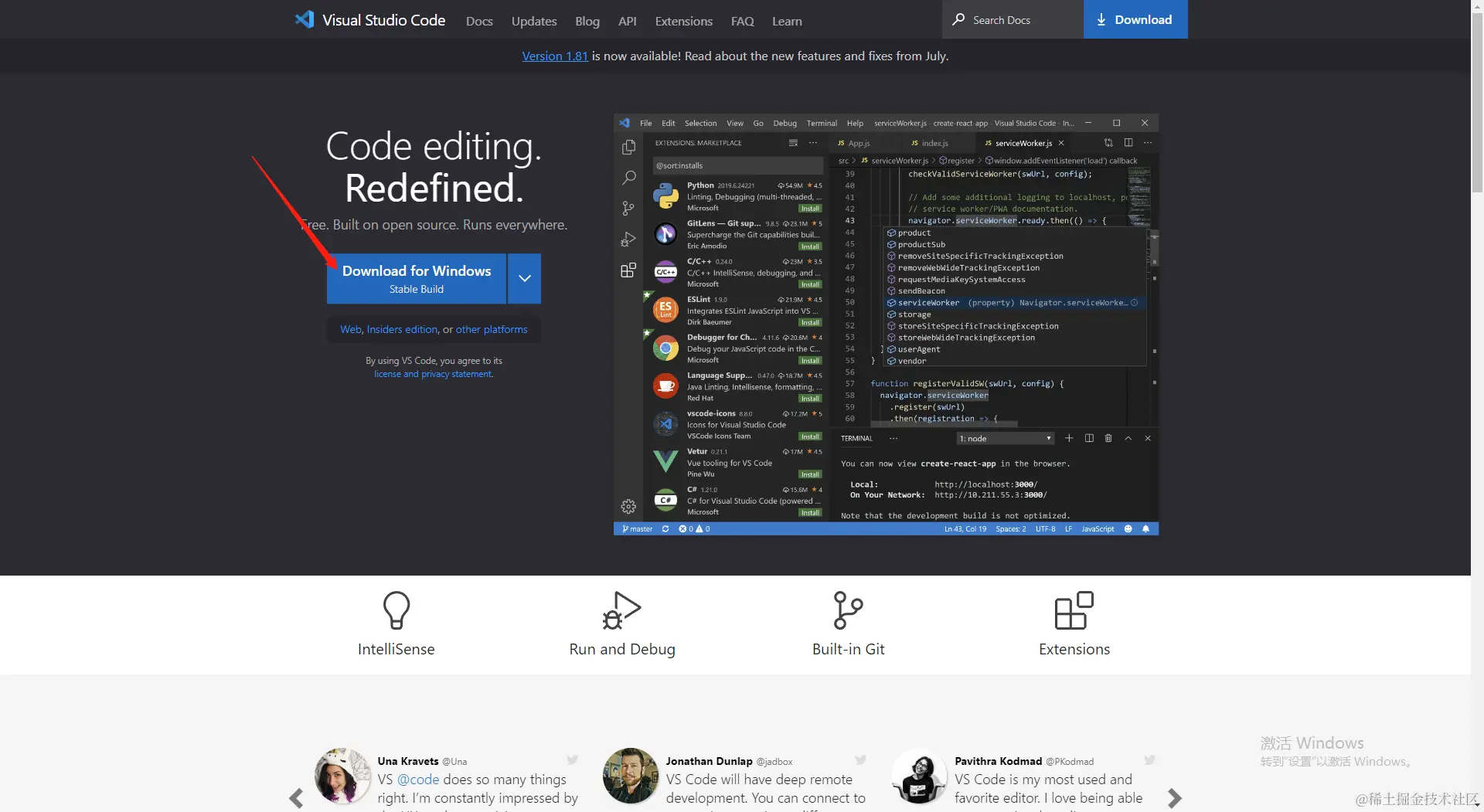This screenshot has width=1484, height=812.
Task: Click the top-right Download button
Action: point(1135,19)
